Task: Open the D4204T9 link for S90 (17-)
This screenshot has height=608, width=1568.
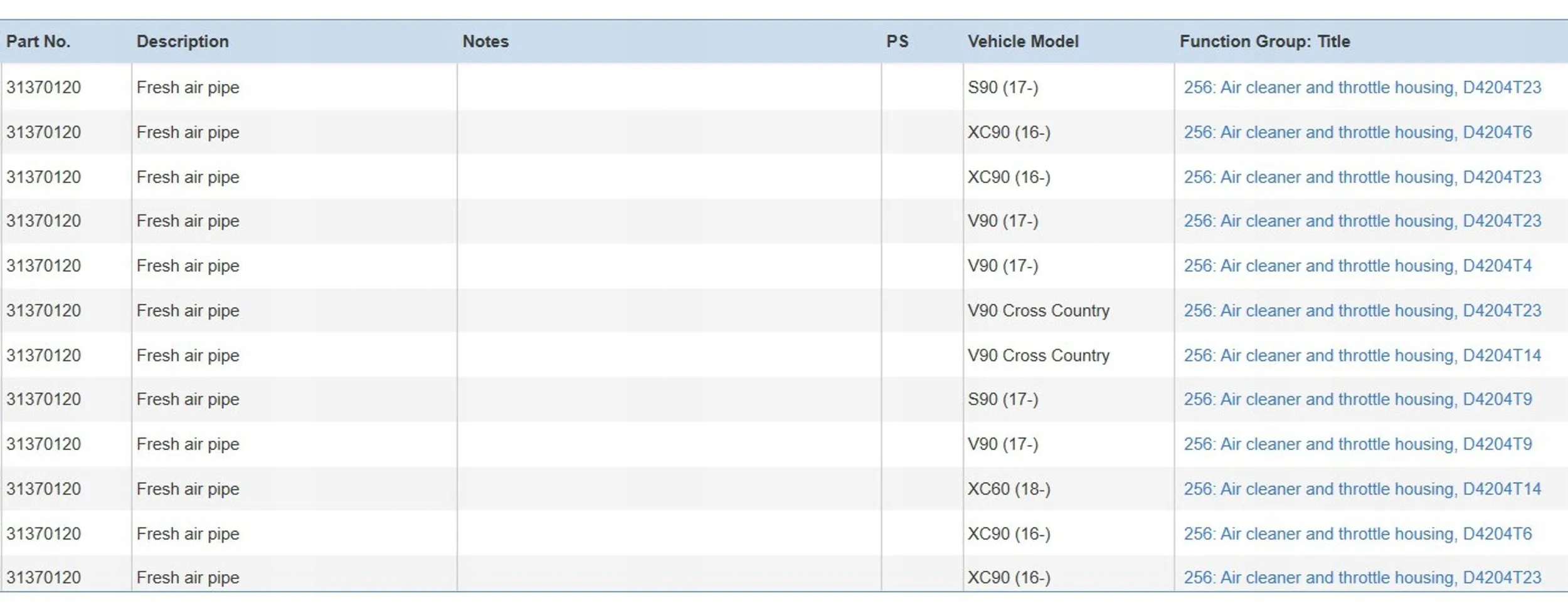Action: click(1357, 399)
